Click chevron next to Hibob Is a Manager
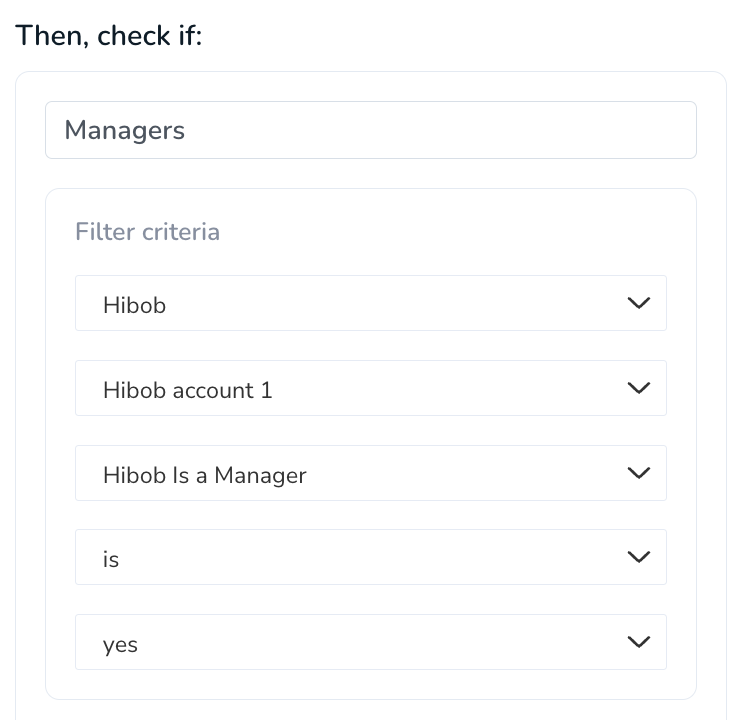This screenshot has width=742, height=720. 638,473
